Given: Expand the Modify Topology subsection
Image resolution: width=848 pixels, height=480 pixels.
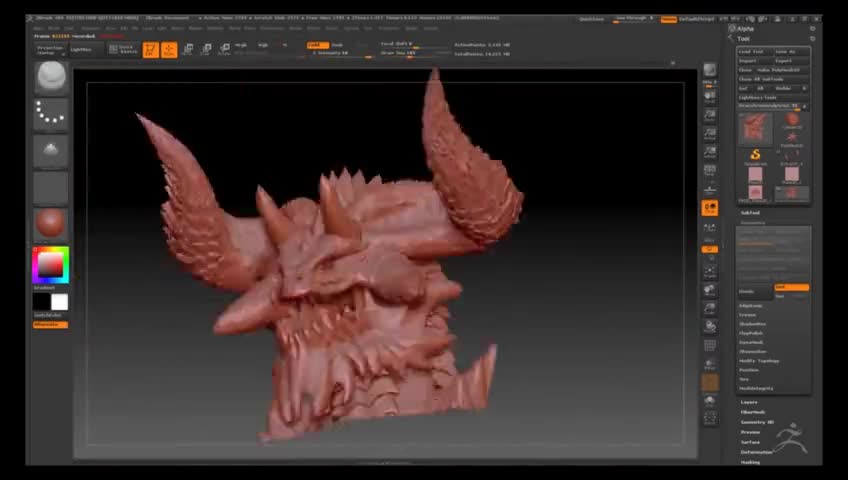Looking at the screenshot, I should 759,361.
